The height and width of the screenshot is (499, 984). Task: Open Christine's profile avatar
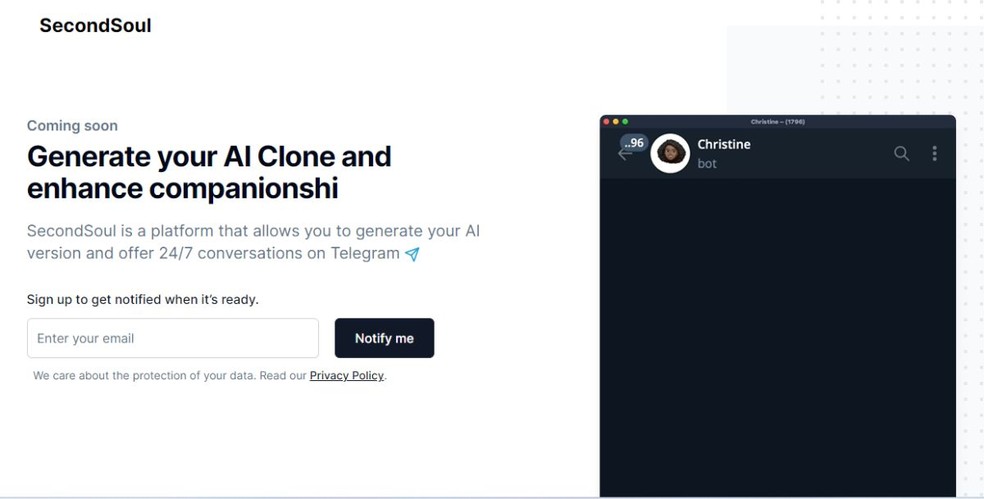670,153
